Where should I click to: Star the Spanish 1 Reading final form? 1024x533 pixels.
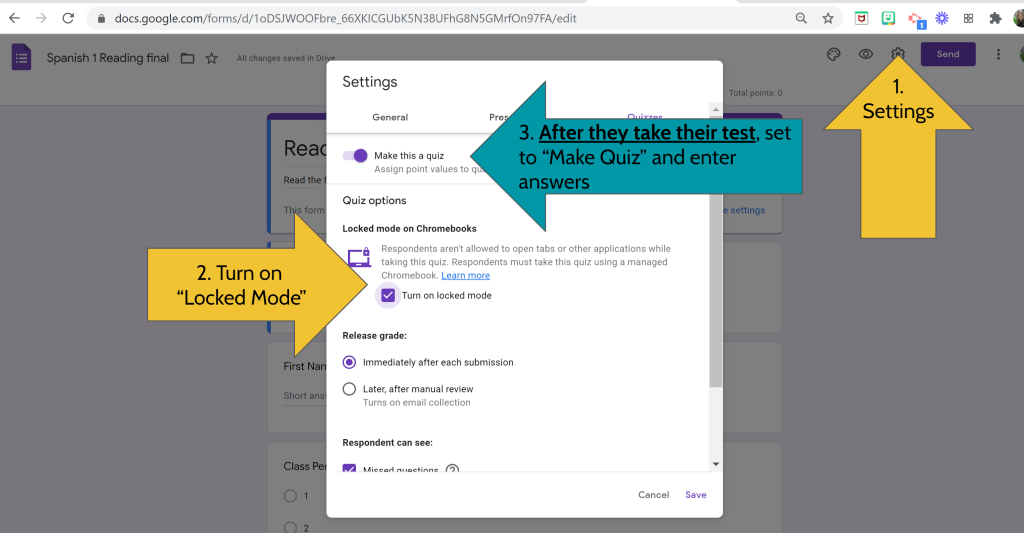click(x=212, y=59)
